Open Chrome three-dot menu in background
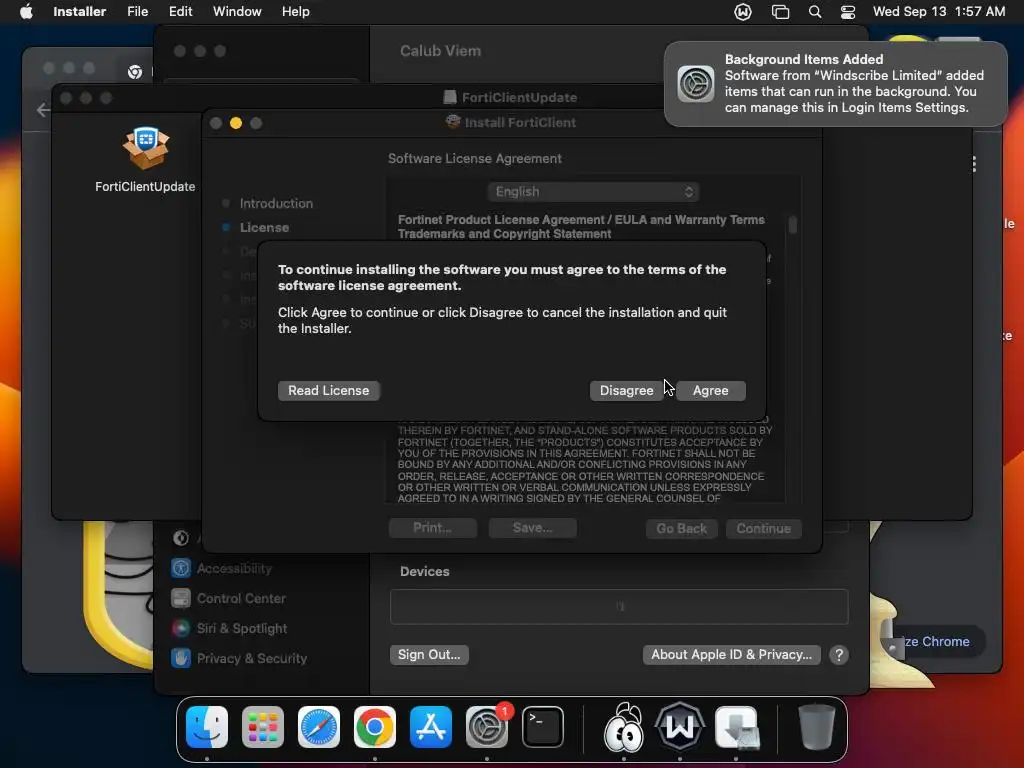Image resolution: width=1024 pixels, height=768 pixels. click(x=974, y=164)
